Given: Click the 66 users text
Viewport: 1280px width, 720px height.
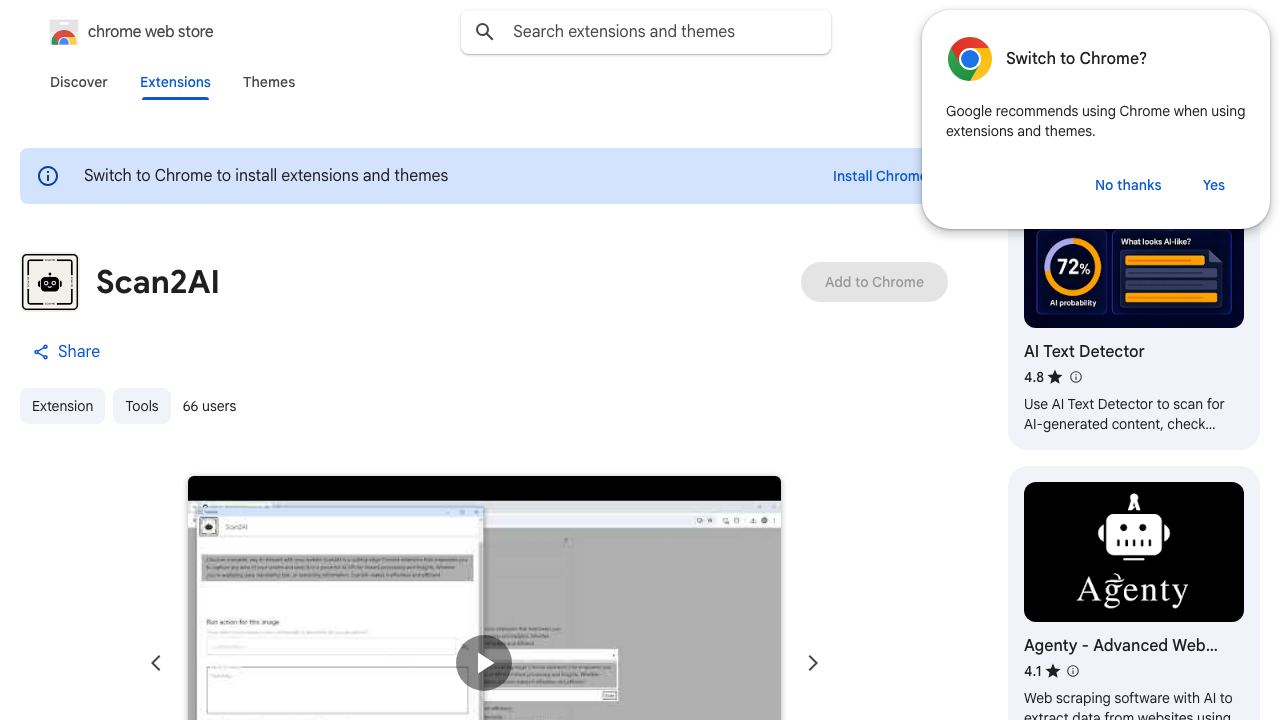Looking at the screenshot, I should click(209, 406).
